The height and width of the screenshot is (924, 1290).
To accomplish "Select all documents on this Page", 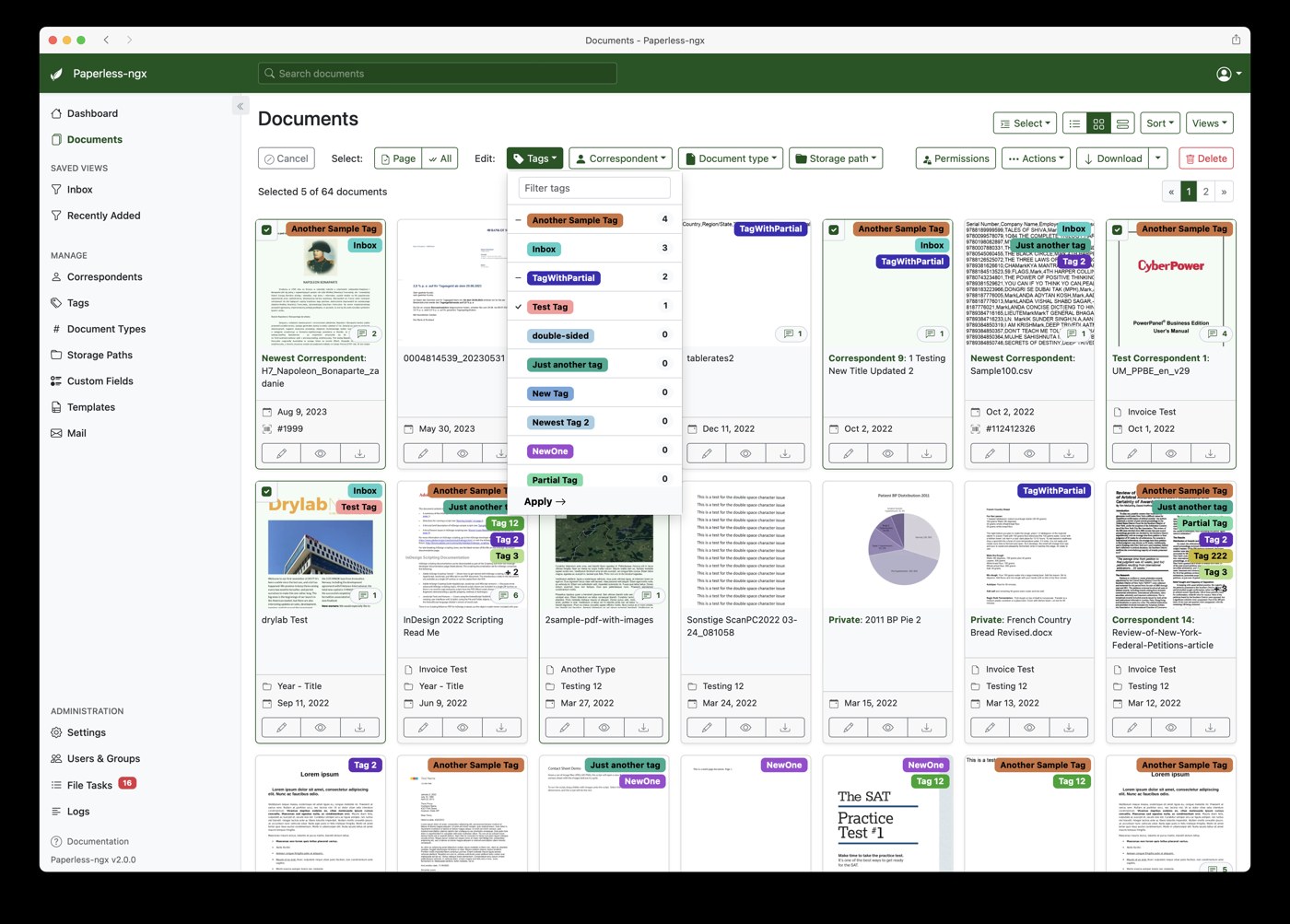I will 398,158.
